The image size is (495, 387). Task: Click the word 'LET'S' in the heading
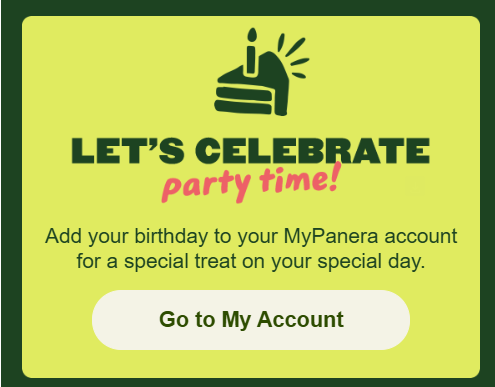coord(128,151)
